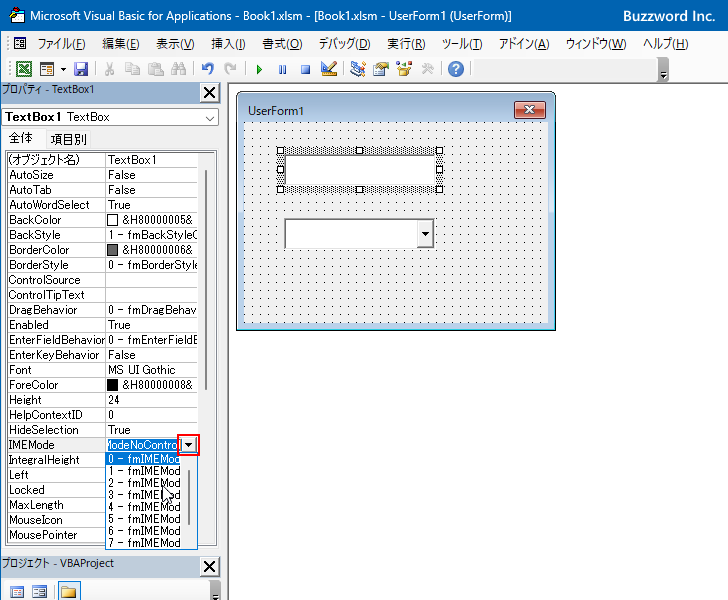
Task: Click the Paste clipboard icon
Action: point(156,69)
